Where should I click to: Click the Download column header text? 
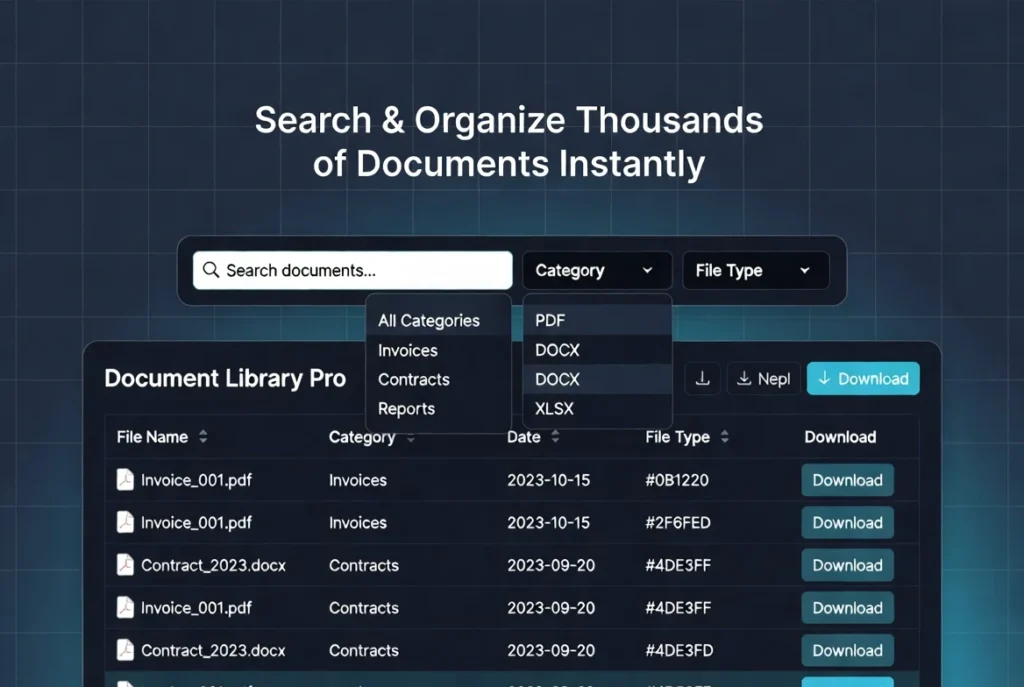(840, 437)
